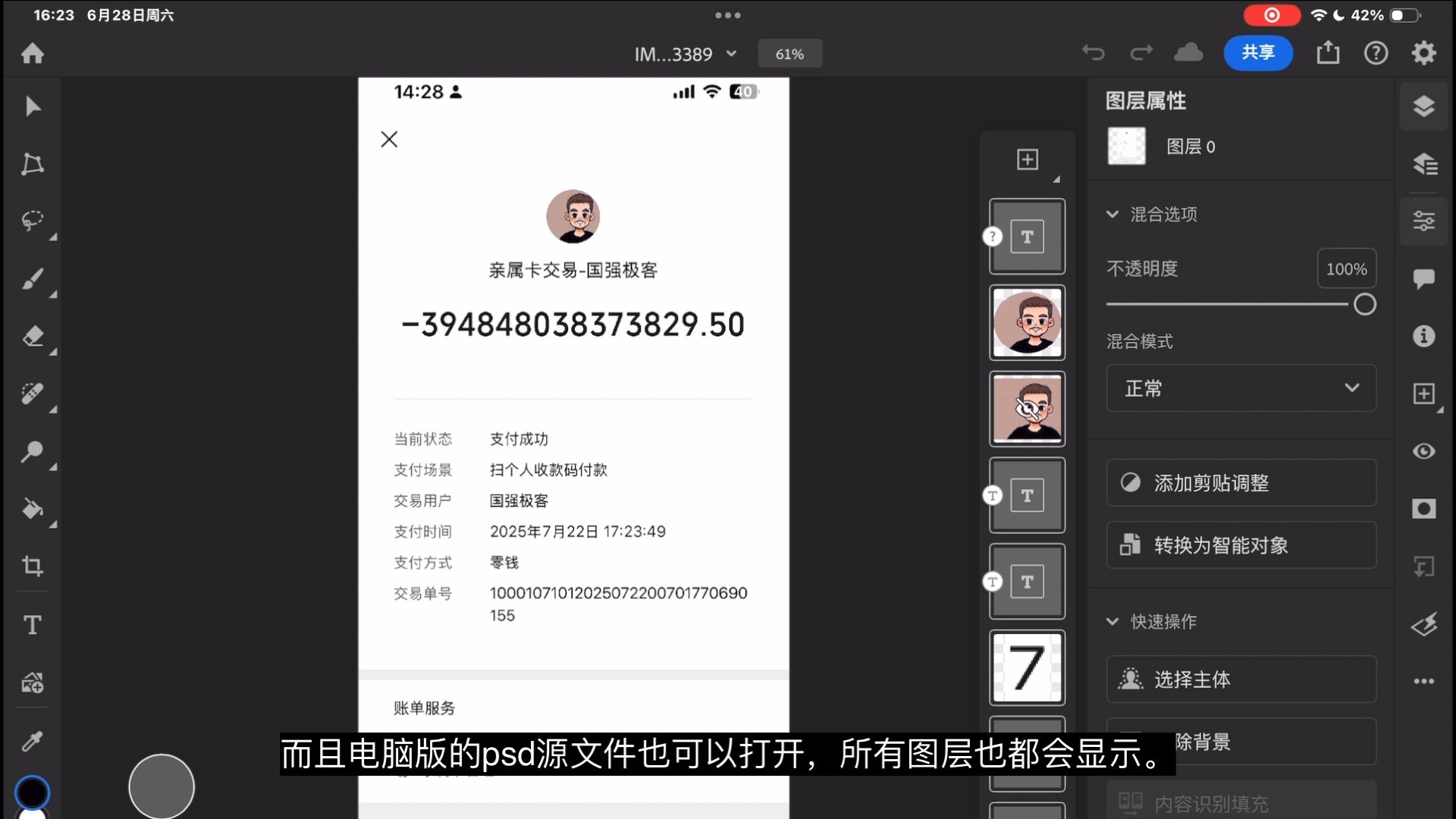Open cloud document status
1456x819 pixels.
tap(1188, 53)
